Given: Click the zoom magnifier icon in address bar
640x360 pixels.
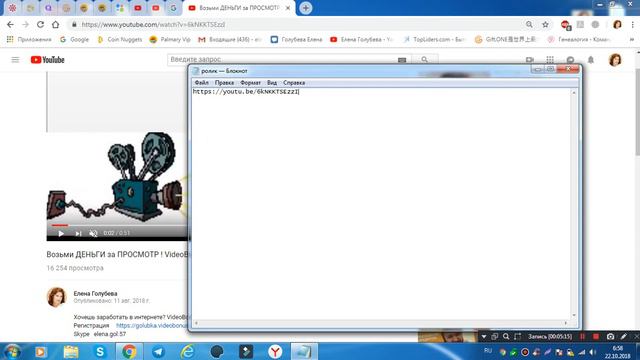Looking at the screenshot, I should click(x=529, y=24).
